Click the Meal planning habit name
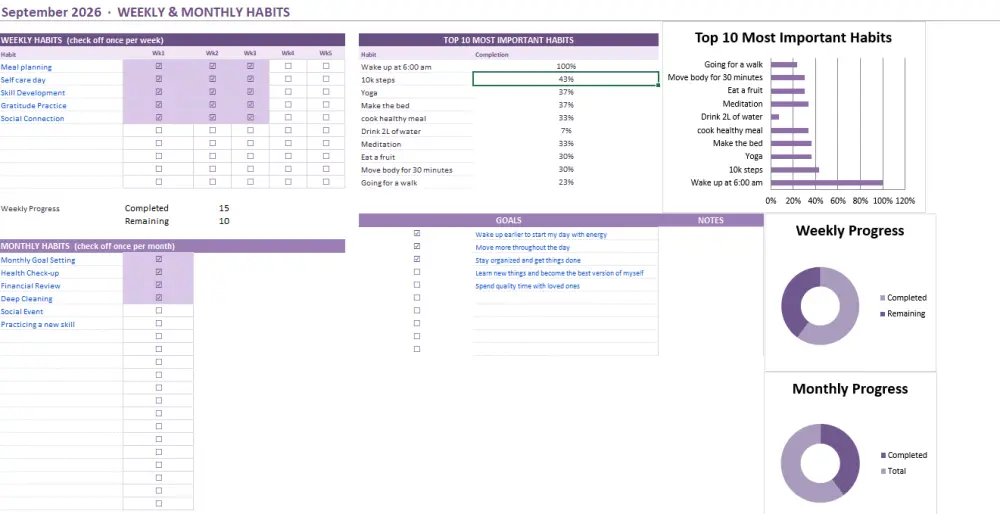Viewport: 1000px width, 514px height. pyautogui.click(x=26, y=67)
